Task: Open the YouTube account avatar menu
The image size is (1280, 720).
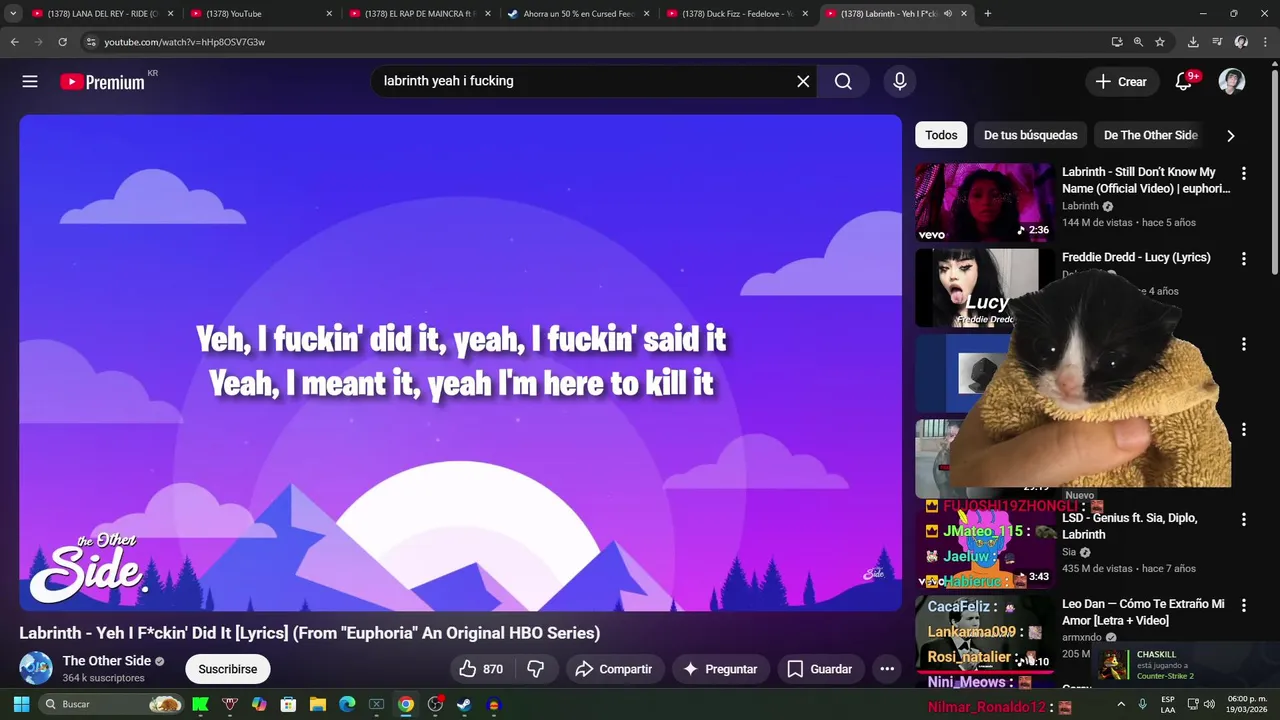Action: pyautogui.click(x=1232, y=82)
